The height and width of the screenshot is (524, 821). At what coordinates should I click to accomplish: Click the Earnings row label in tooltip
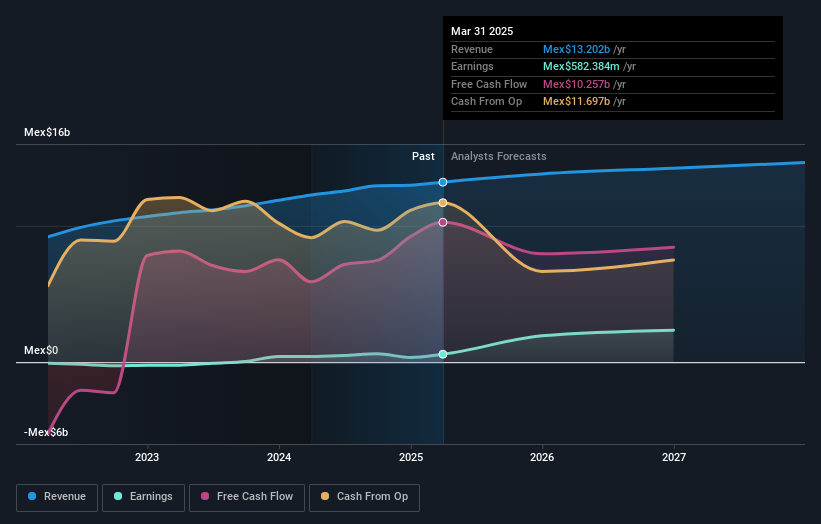click(x=472, y=66)
